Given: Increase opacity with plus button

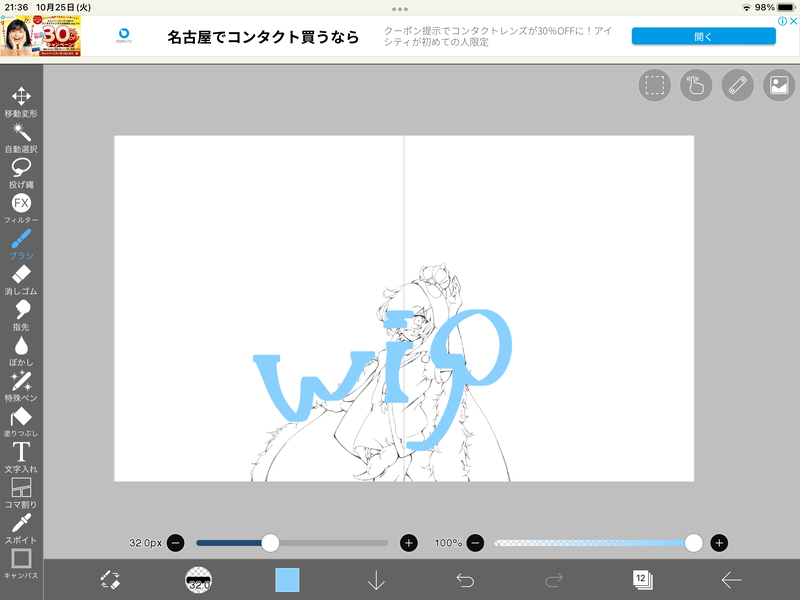Looking at the screenshot, I should click(x=719, y=543).
